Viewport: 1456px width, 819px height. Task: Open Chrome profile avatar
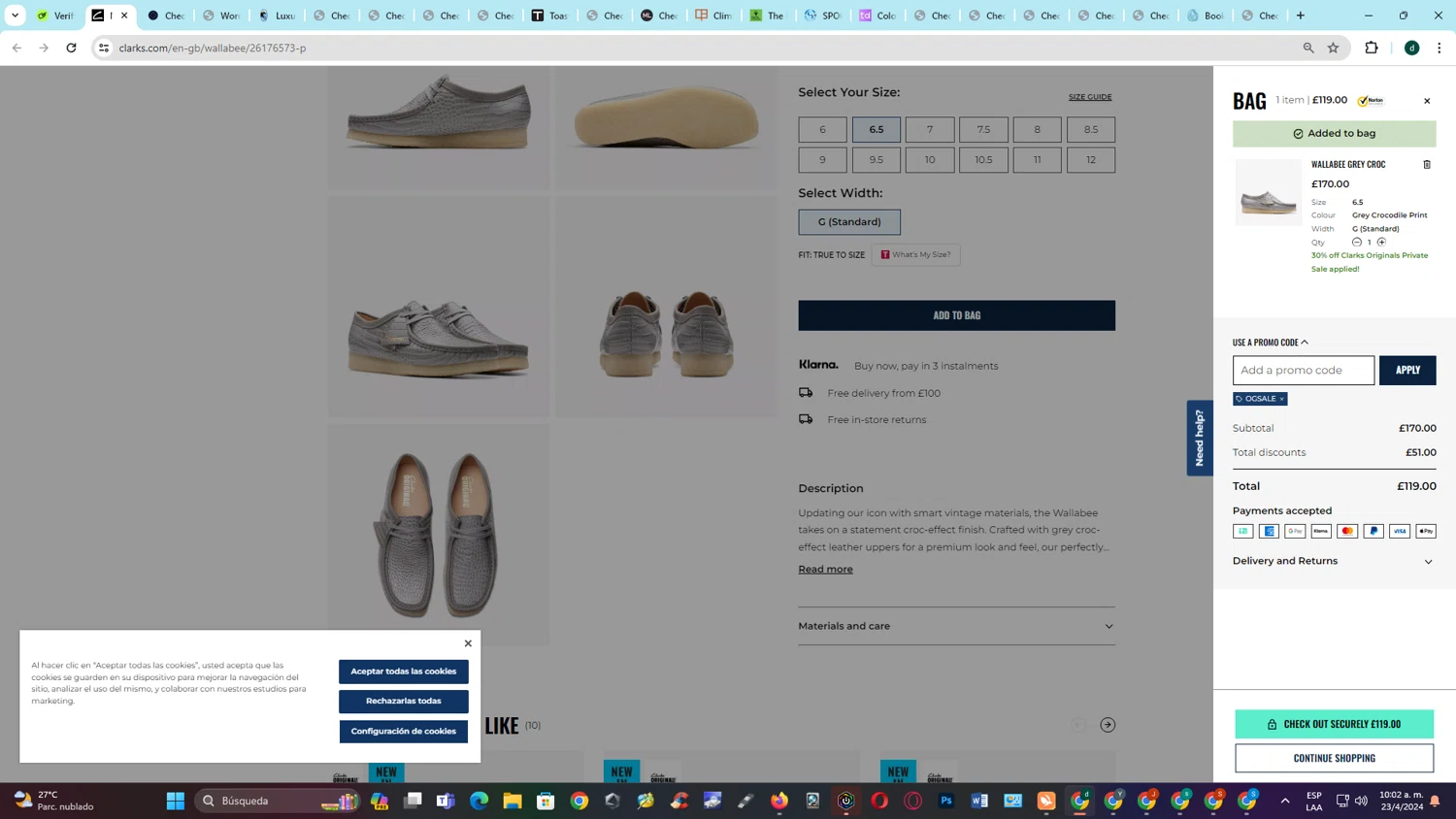pyautogui.click(x=1412, y=48)
